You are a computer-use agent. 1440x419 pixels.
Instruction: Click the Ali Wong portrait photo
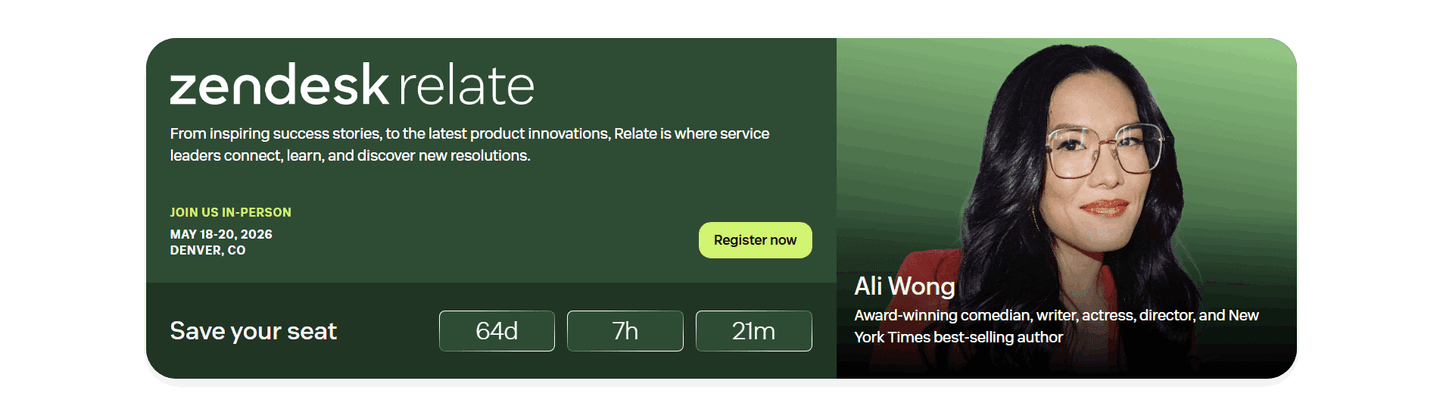click(x=1066, y=208)
